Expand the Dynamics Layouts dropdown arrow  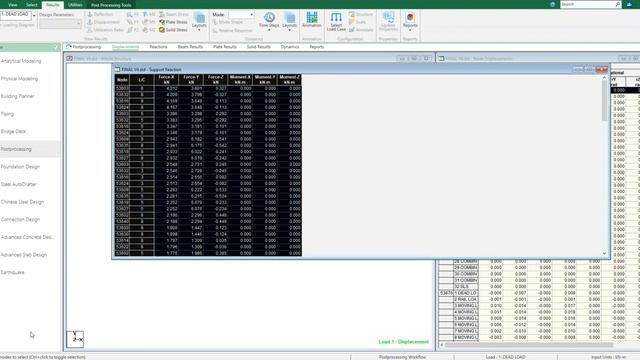(x=289, y=30)
